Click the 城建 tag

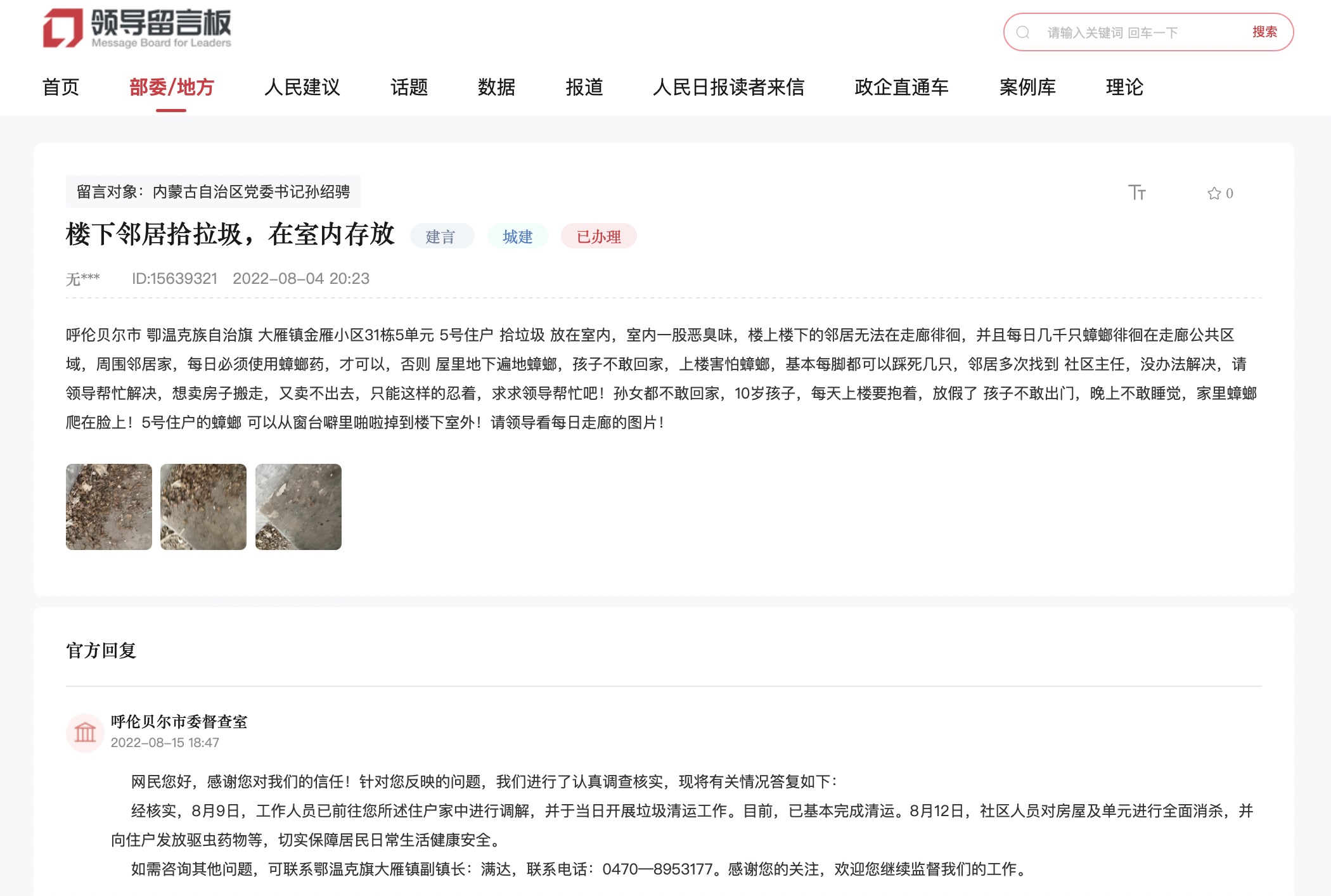[x=517, y=236]
